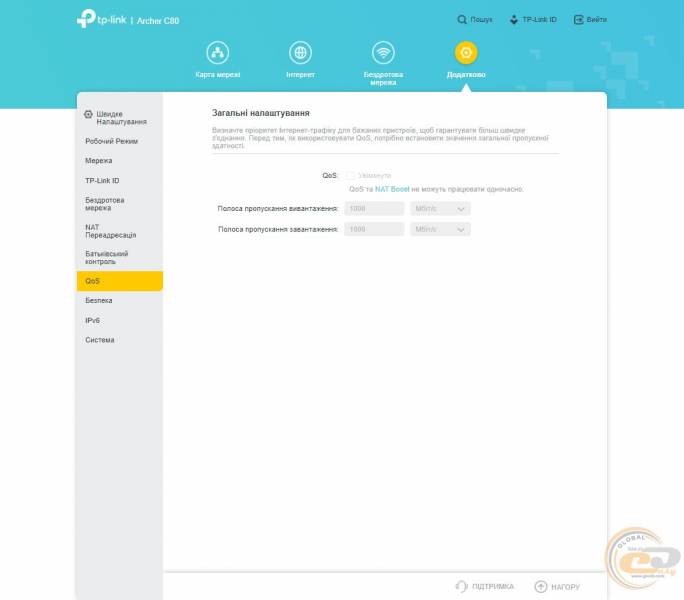Open download bandwidth Мбіт/с unit dropdown
684x600 pixels.
click(440, 229)
